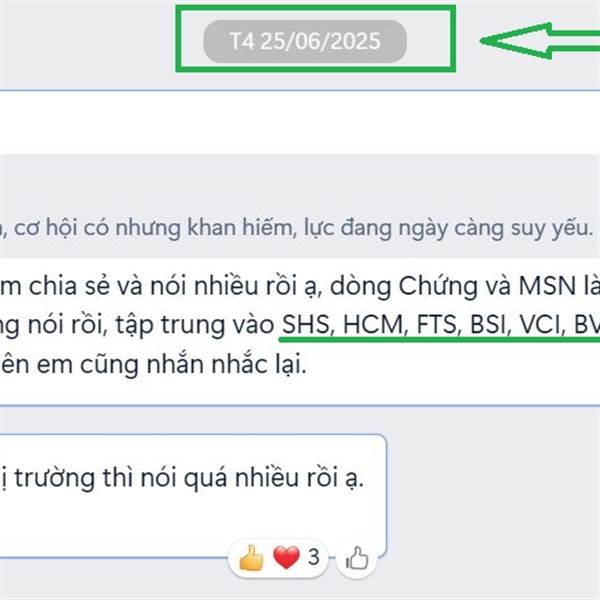Click the line "ên em cũng nhắn nhắc lại."
The image size is (600, 600).
[153, 364]
